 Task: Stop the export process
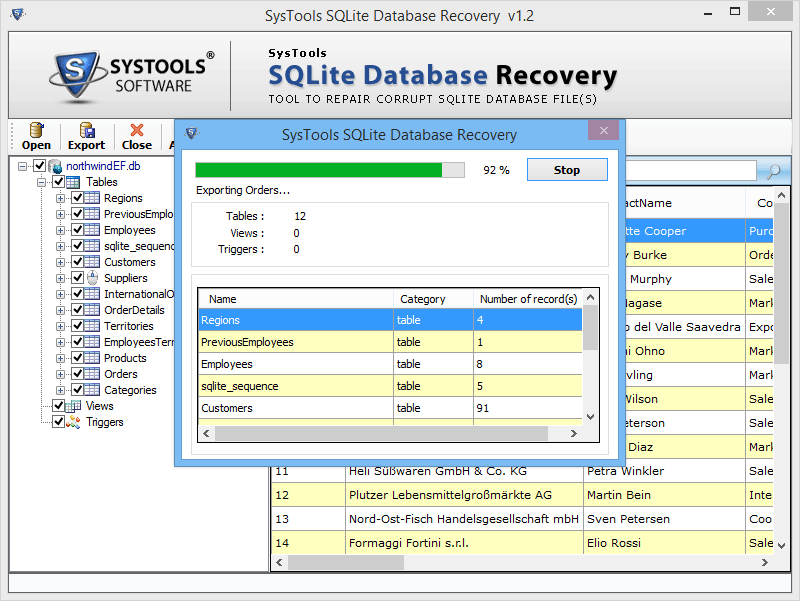click(x=567, y=169)
